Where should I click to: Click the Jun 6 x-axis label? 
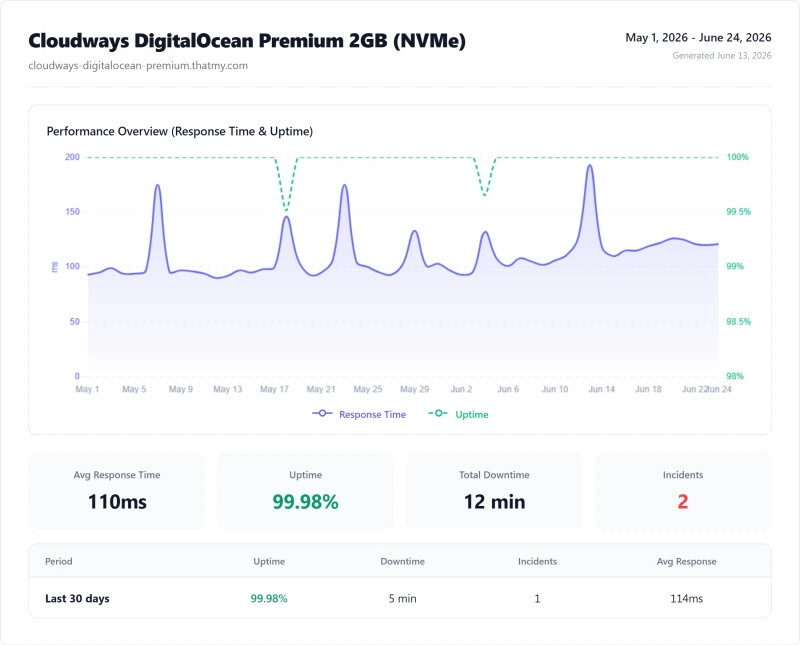508,389
